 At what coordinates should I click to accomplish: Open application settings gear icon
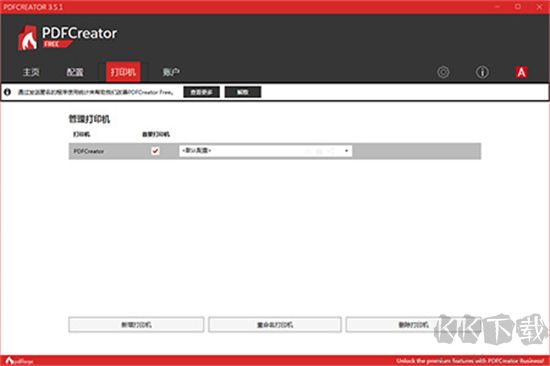[x=443, y=72]
